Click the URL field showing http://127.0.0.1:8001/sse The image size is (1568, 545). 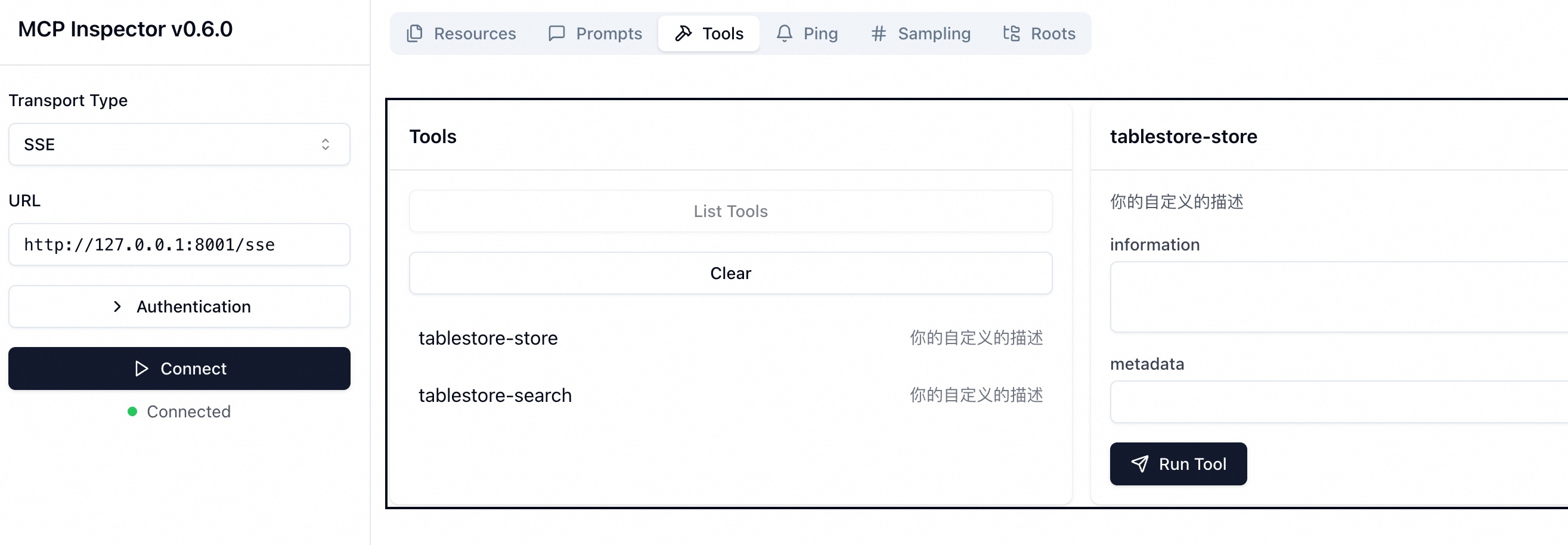(179, 244)
